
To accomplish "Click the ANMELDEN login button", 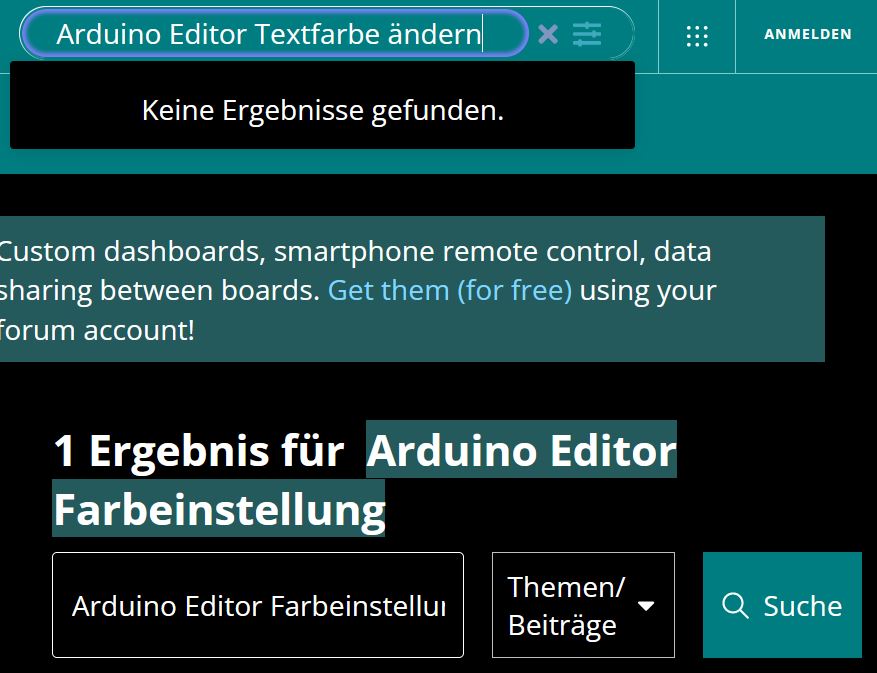I will click(808, 34).
